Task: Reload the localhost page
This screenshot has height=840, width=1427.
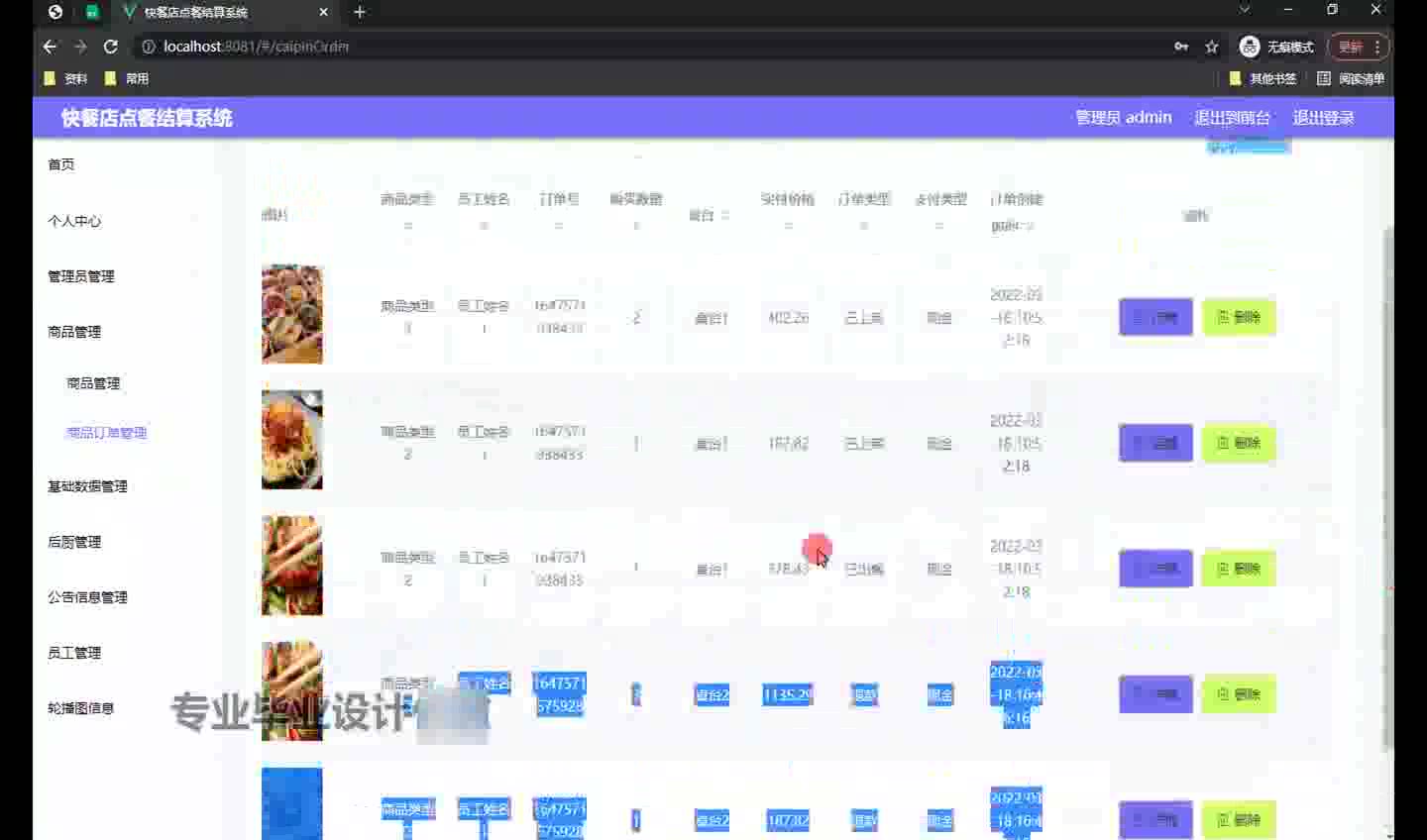Action: pyautogui.click(x=111, y=47)
